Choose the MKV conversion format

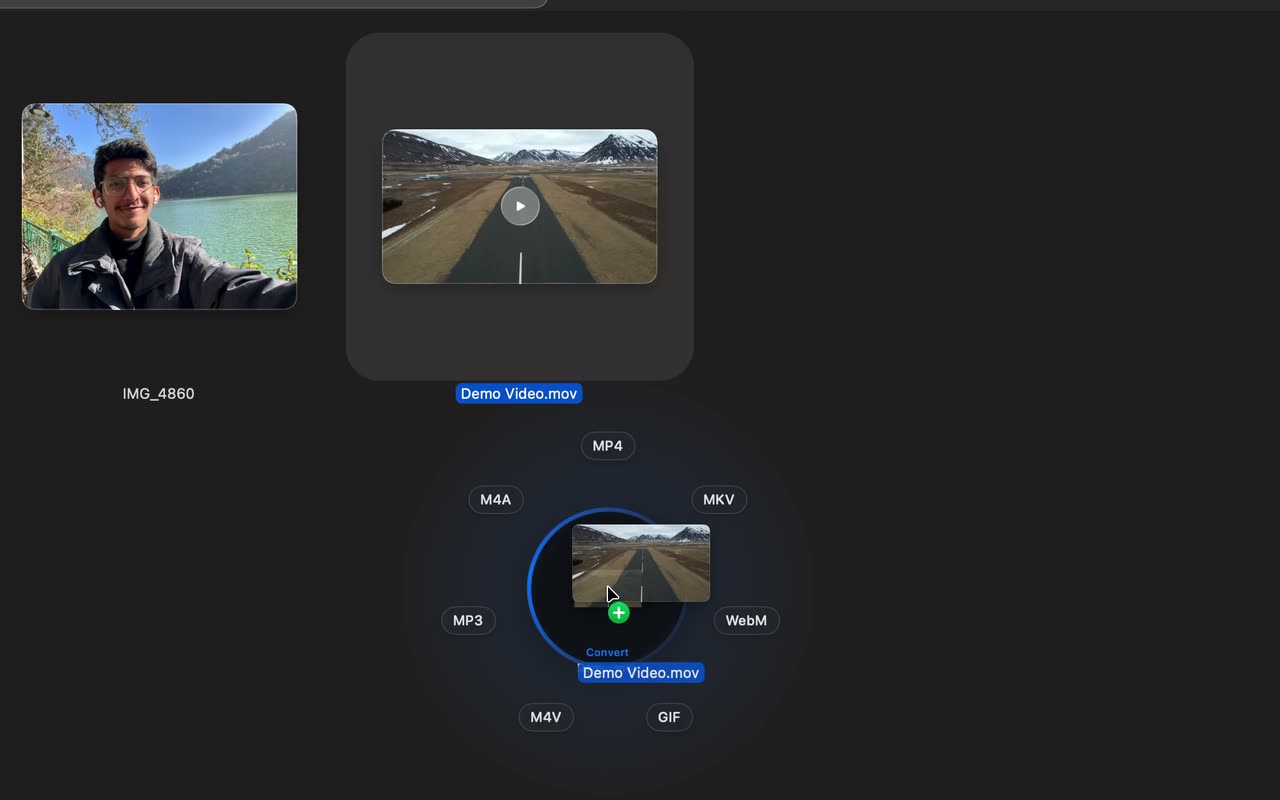(719, 500)
